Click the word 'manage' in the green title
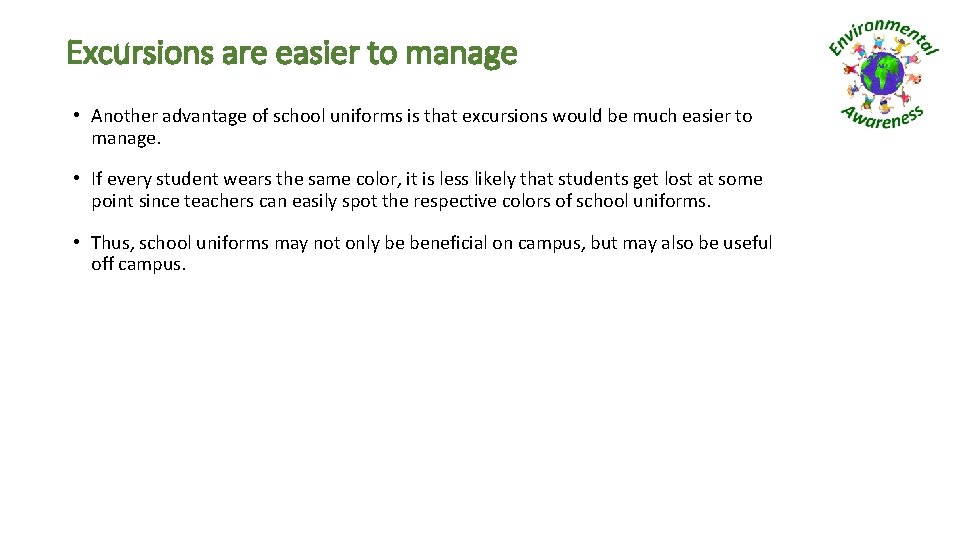 tap(461, 55)
